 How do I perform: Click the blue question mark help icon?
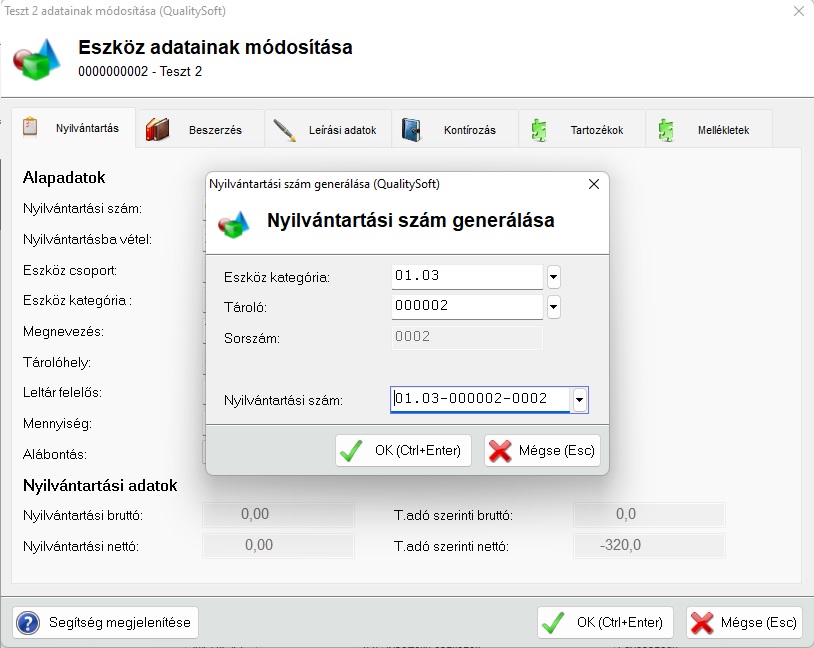point(28,622)
